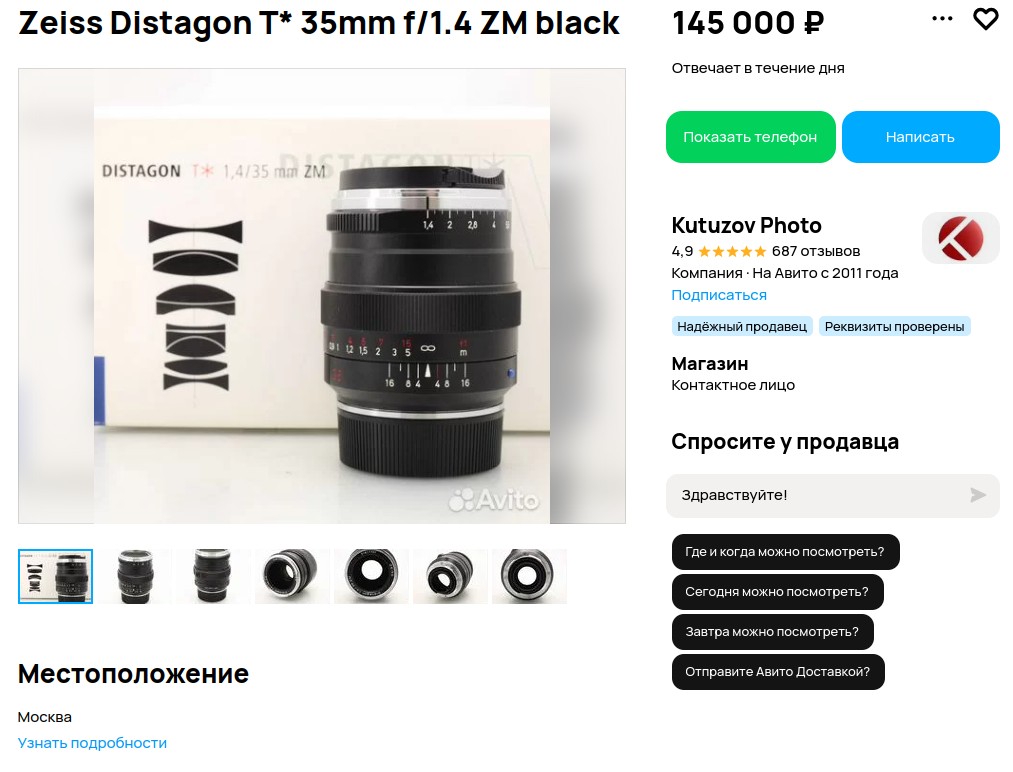Image resolution: width=1013 pixels, height=772 pixels.
Task: Subscribe to seller via Подписаться link
Action: click(719, 295)
